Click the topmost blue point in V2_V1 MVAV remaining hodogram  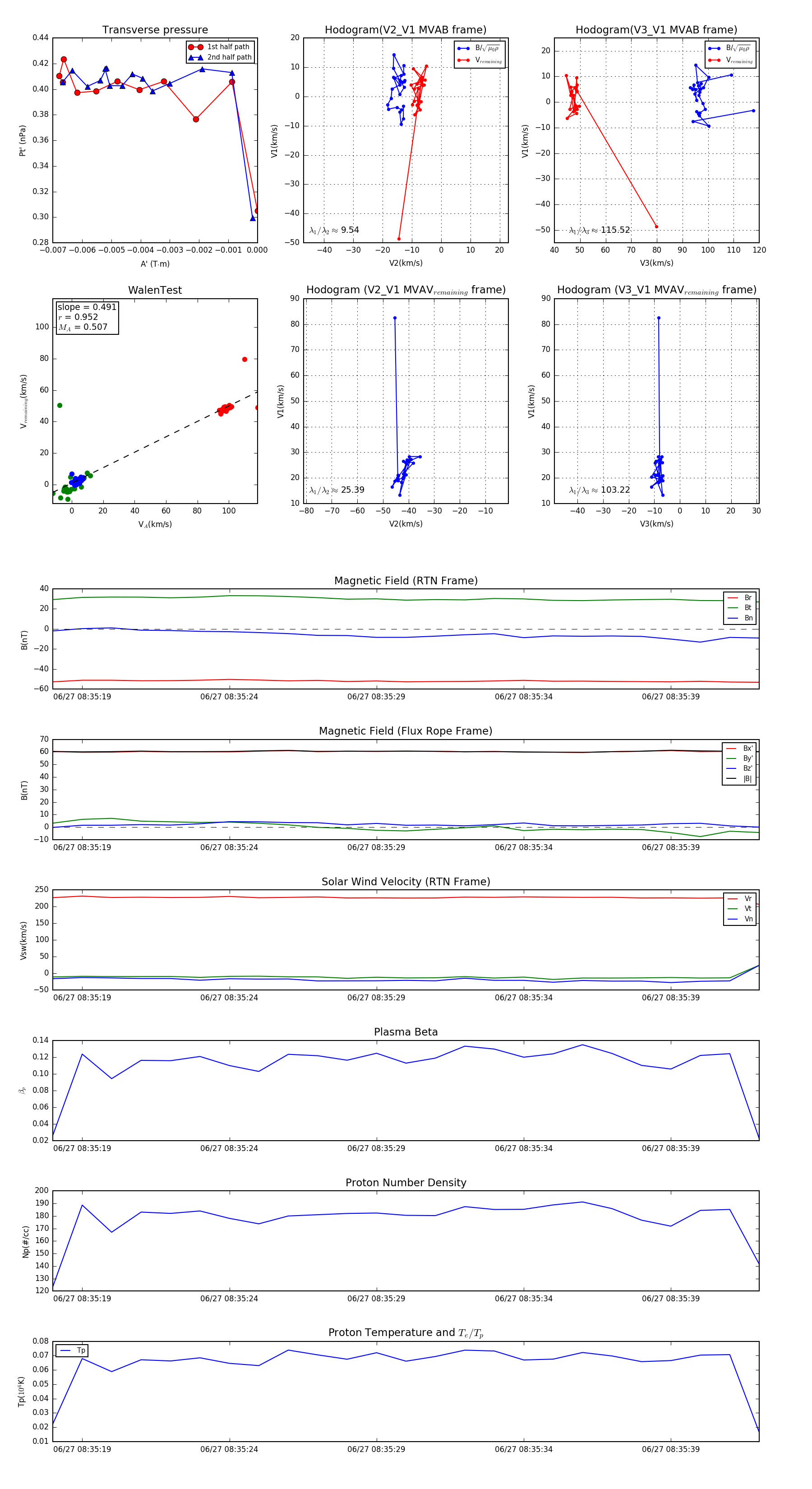(395, 318)
